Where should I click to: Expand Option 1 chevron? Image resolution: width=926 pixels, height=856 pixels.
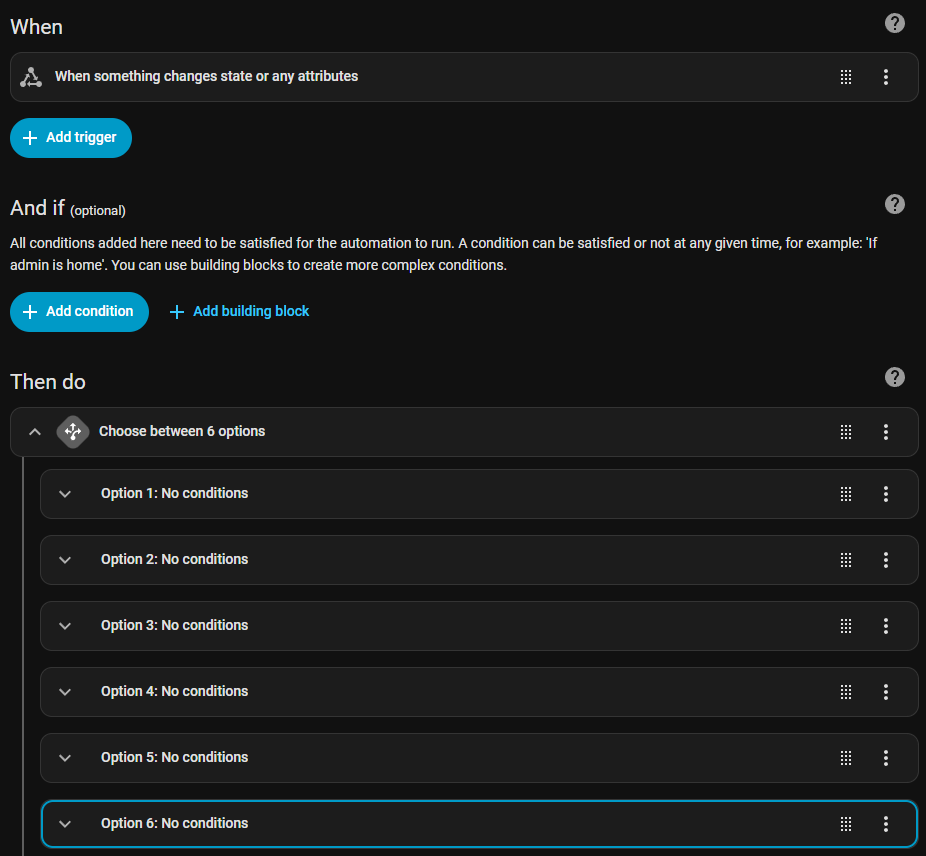[x=65, y=494]
